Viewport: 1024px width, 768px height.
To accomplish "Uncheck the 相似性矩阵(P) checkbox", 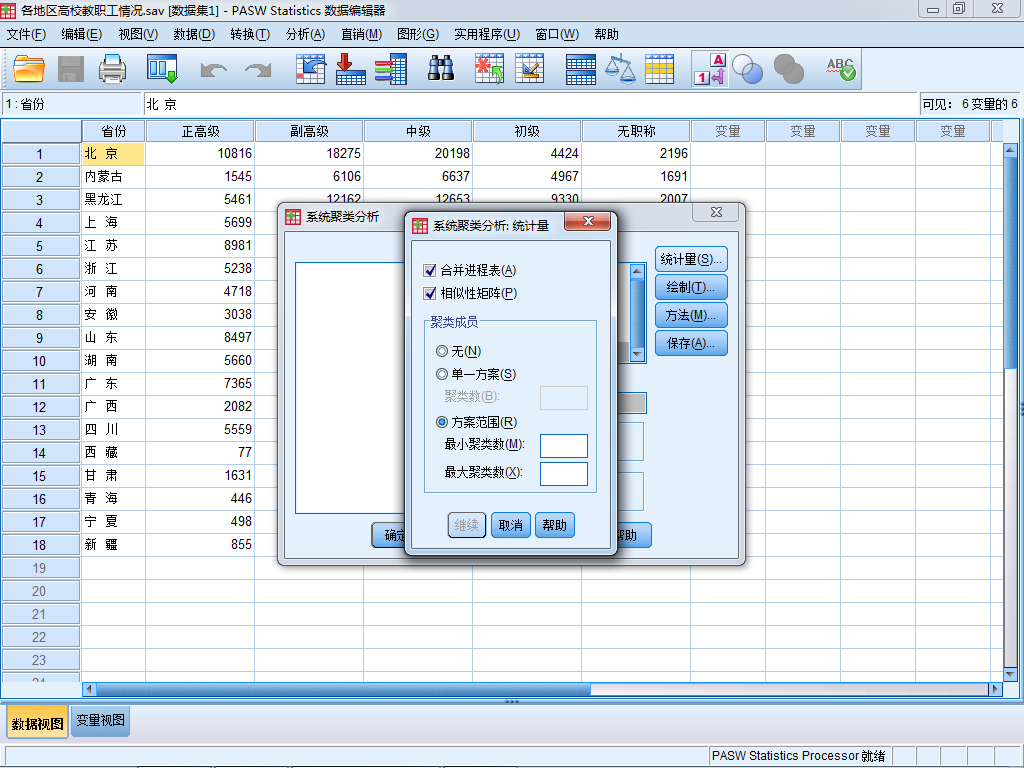I will pyautogui.click(x=430, y=294).
